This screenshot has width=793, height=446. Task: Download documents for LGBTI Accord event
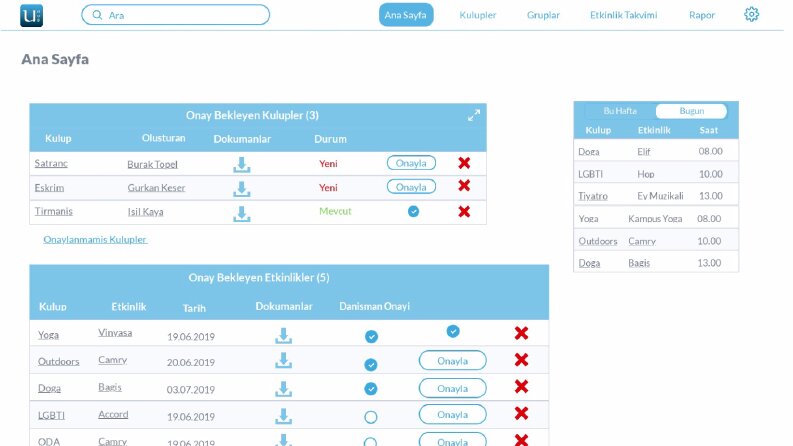click(284, 416)
